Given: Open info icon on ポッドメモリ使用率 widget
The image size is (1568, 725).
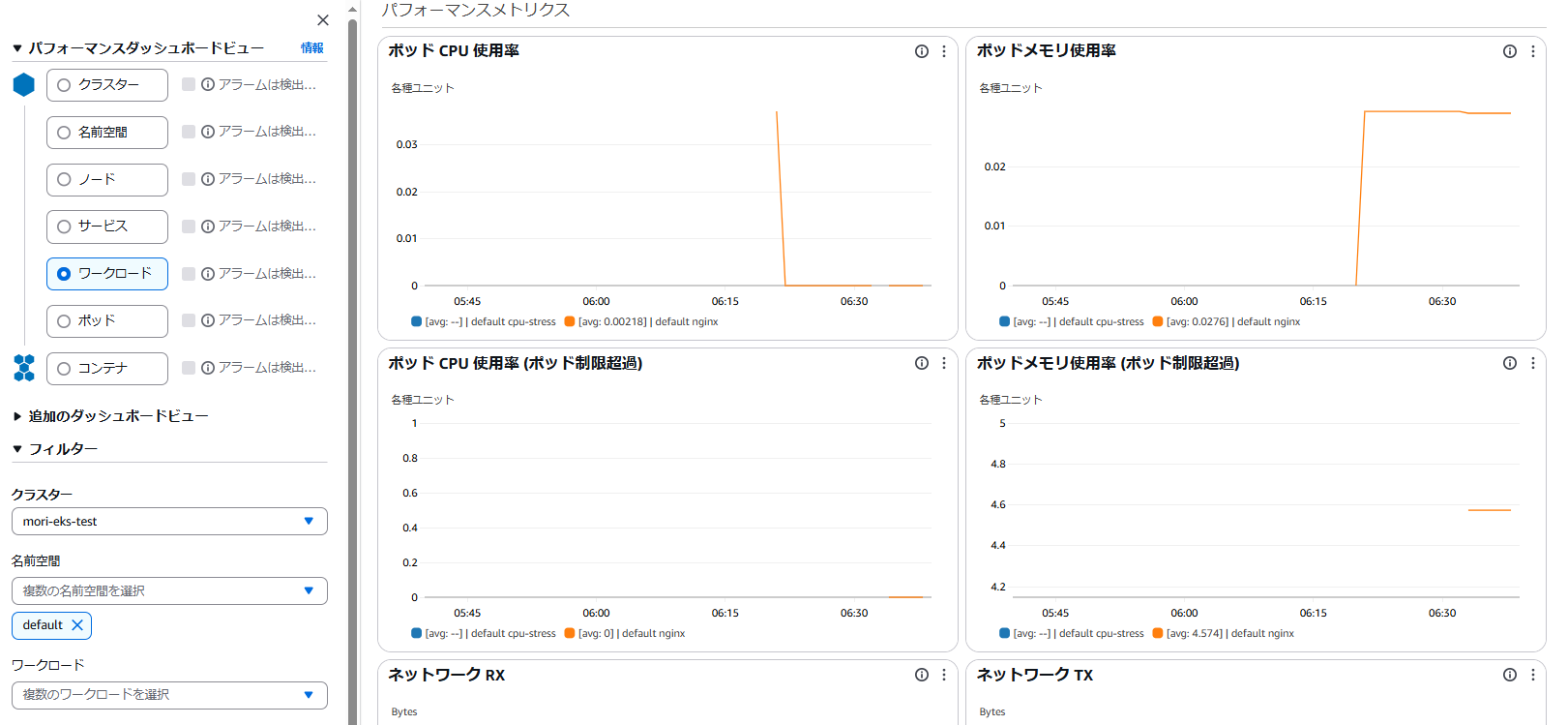Looking at the screenshot, I should click(x=1510, y=51).
